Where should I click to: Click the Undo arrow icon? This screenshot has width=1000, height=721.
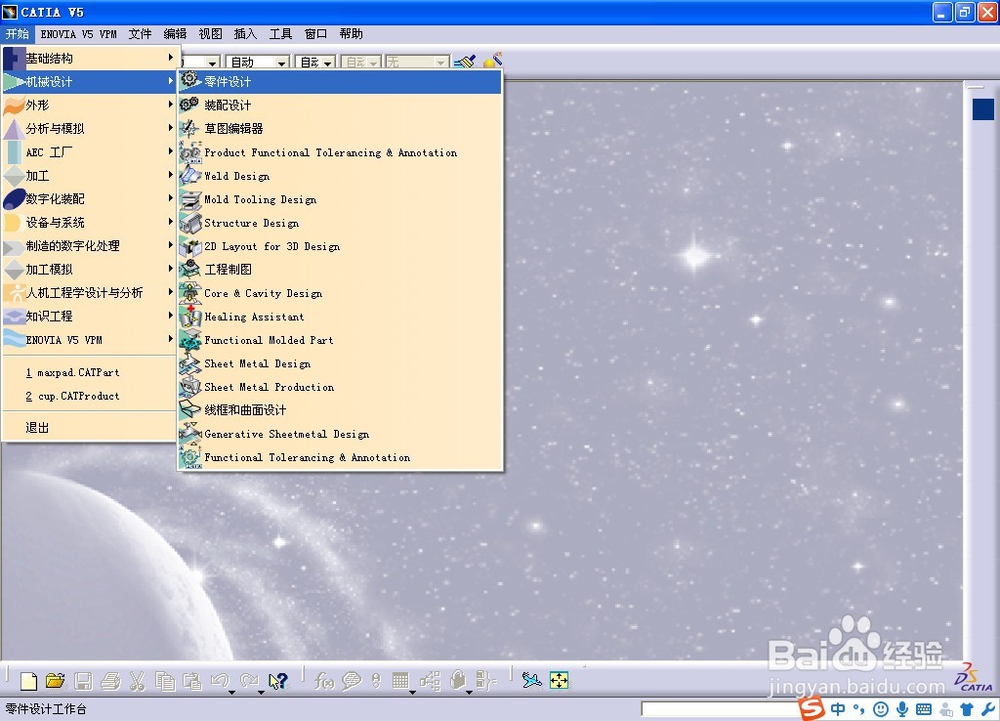click(x=220, y=681)
